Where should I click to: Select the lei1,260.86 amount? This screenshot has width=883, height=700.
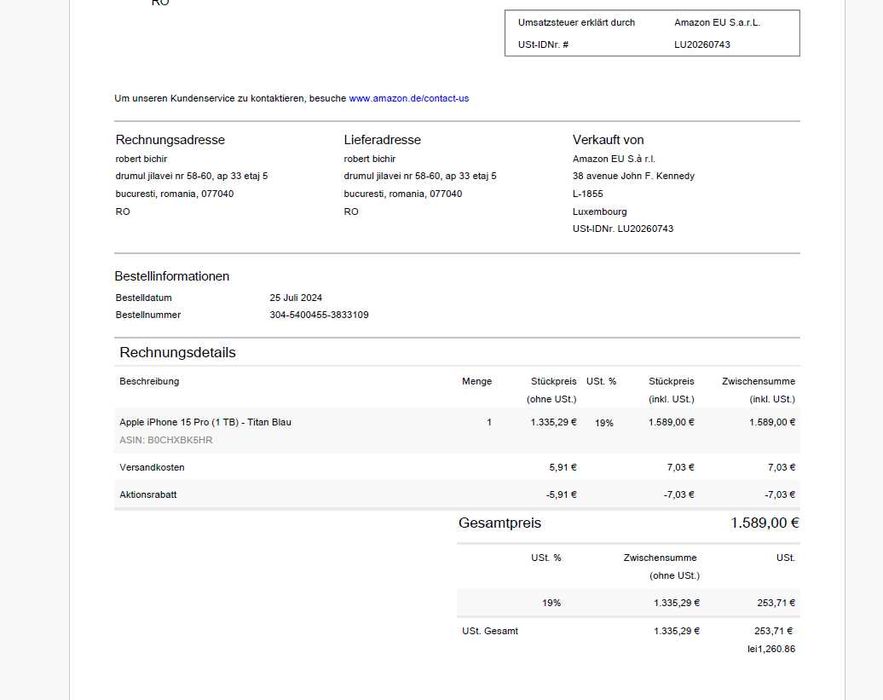pyautogui.click(x=771, y=649)
